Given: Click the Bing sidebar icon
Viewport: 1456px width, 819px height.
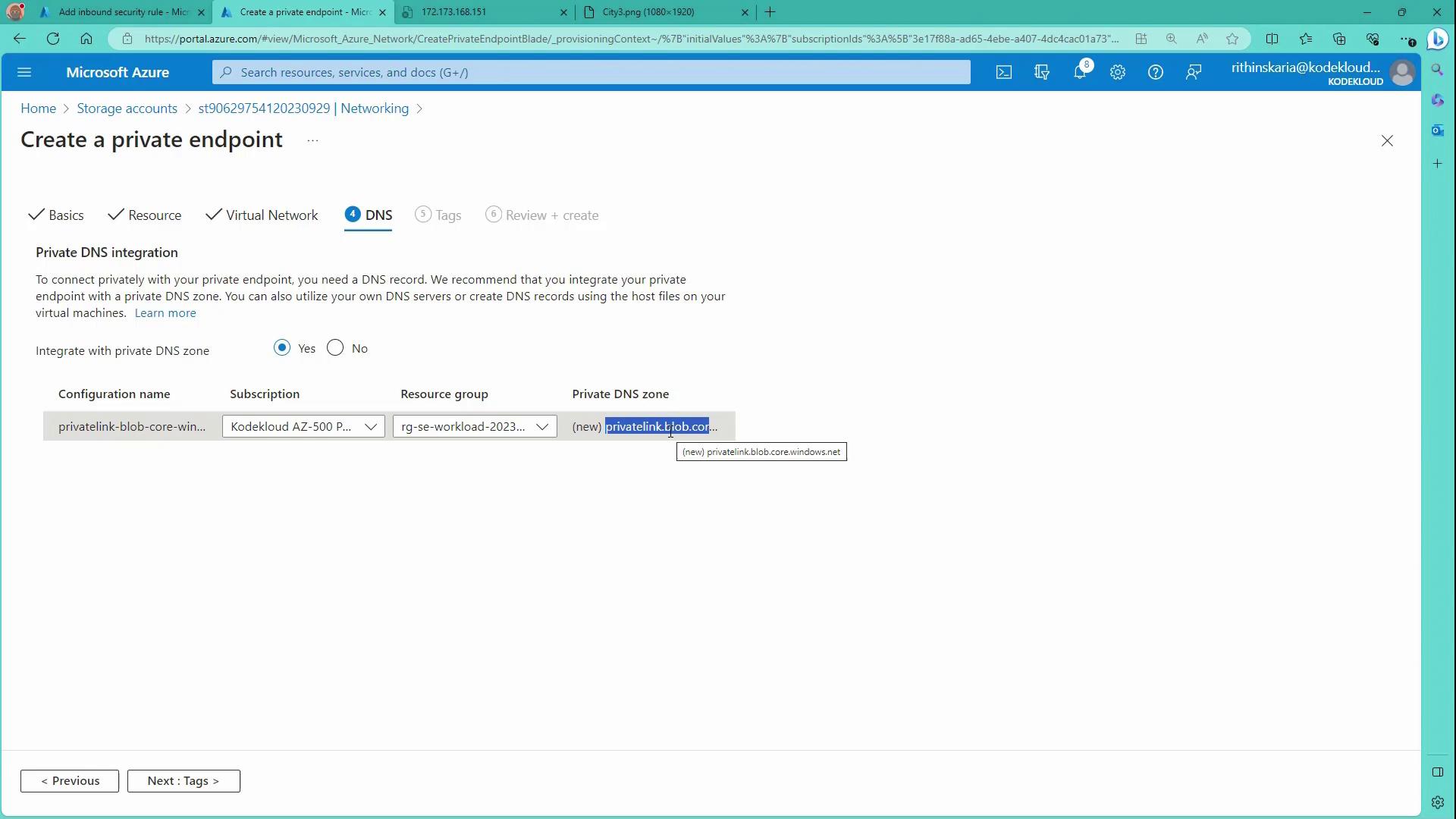Looking at the screenshot, I should click(1437, 39).
